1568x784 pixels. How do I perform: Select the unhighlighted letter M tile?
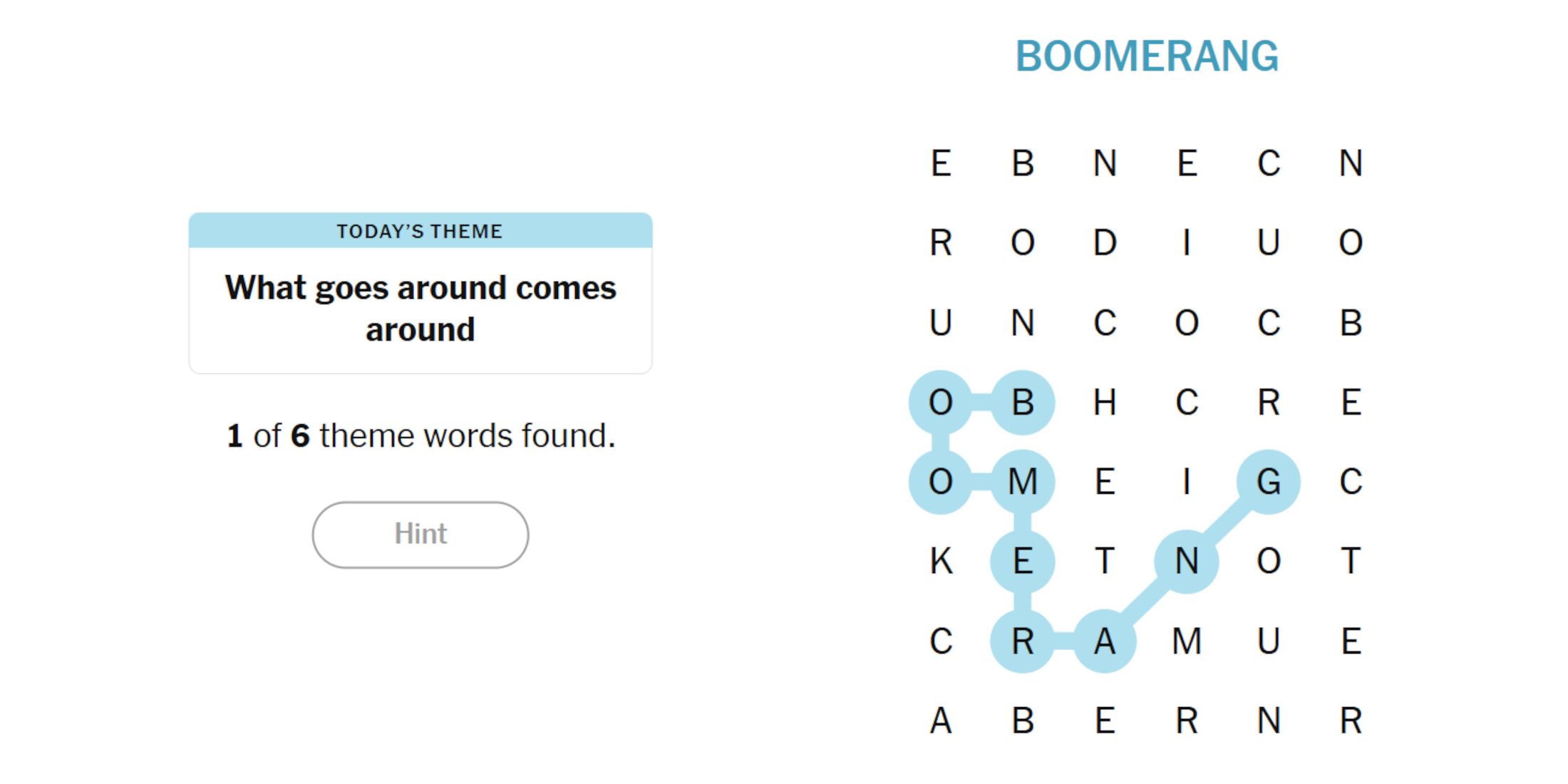pyautogui.click(x=1186, y=641)
